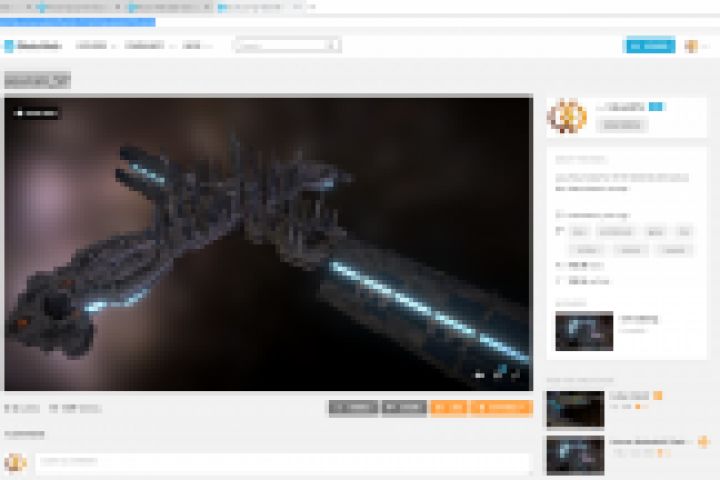This screenshot has width=720, height=480.
Task: Click the magnifier icon inside the search box
Action: (332, 45)
